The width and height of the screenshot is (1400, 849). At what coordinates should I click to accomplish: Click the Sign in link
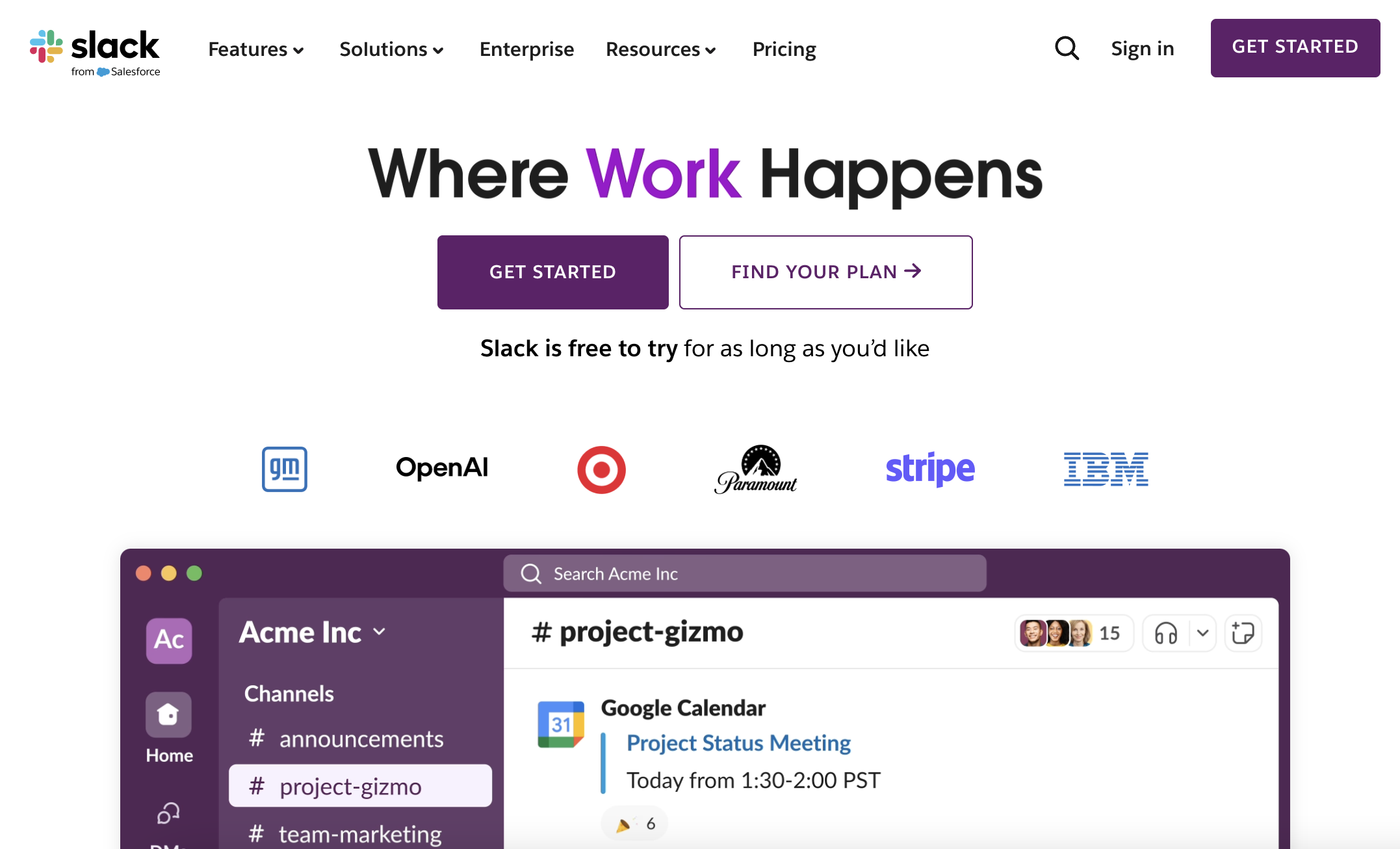[1142, 49]
